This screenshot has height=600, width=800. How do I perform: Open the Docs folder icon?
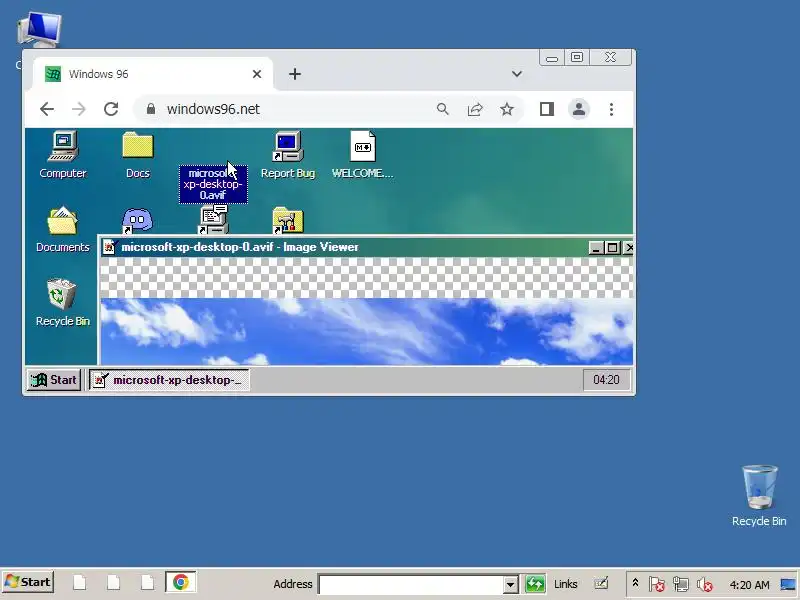point(138,154)
